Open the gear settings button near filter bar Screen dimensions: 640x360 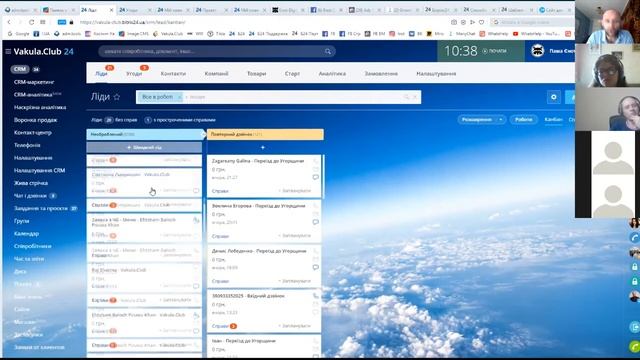[553, 97]
